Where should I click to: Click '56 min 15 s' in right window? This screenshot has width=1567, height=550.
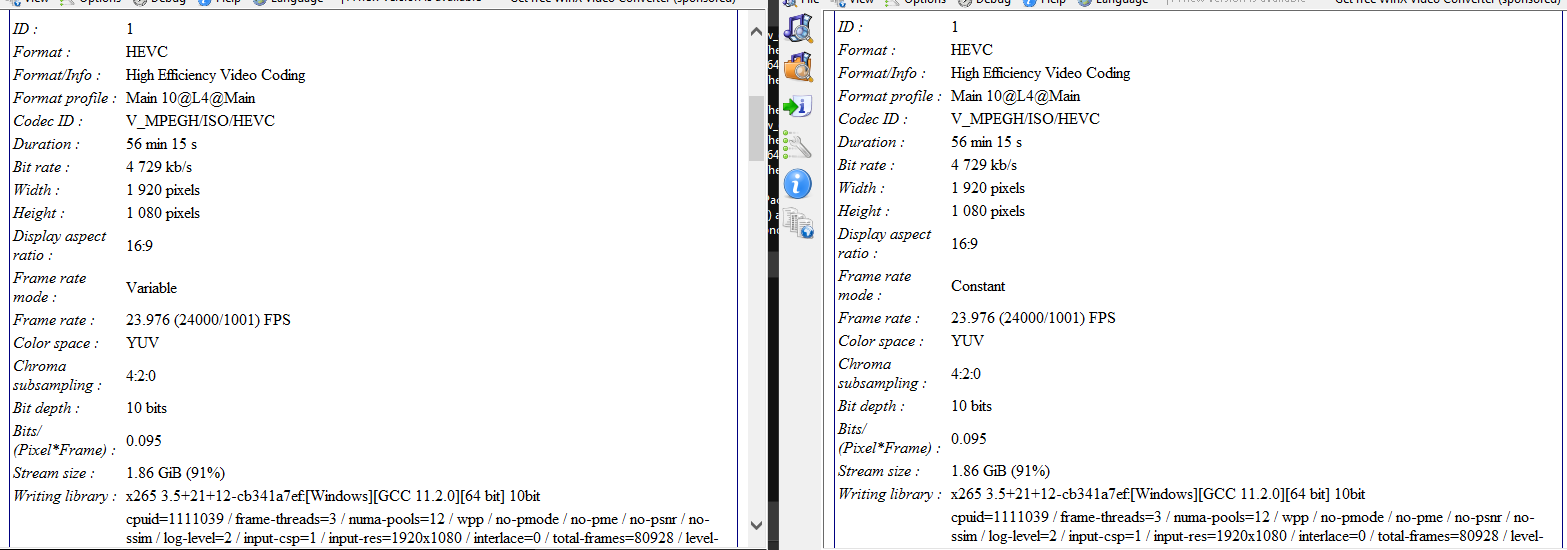point(986,142)
